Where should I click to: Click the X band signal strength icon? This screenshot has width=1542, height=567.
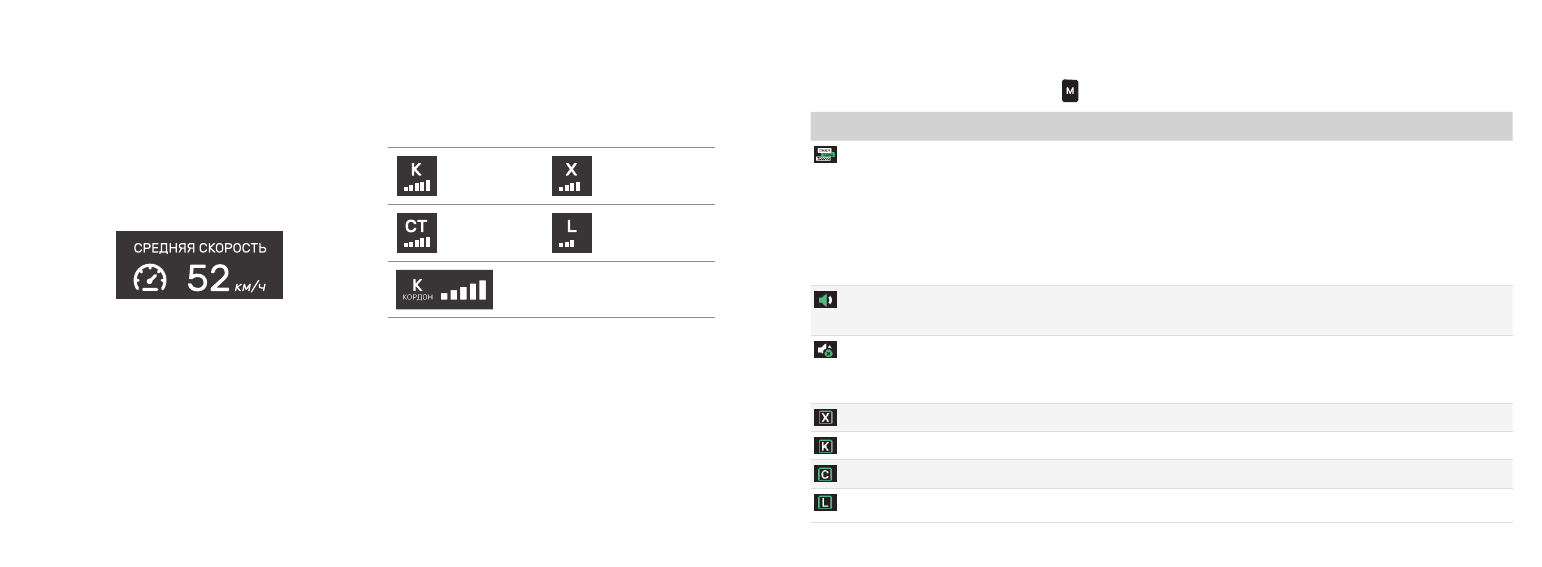click(x=572, y=176)
